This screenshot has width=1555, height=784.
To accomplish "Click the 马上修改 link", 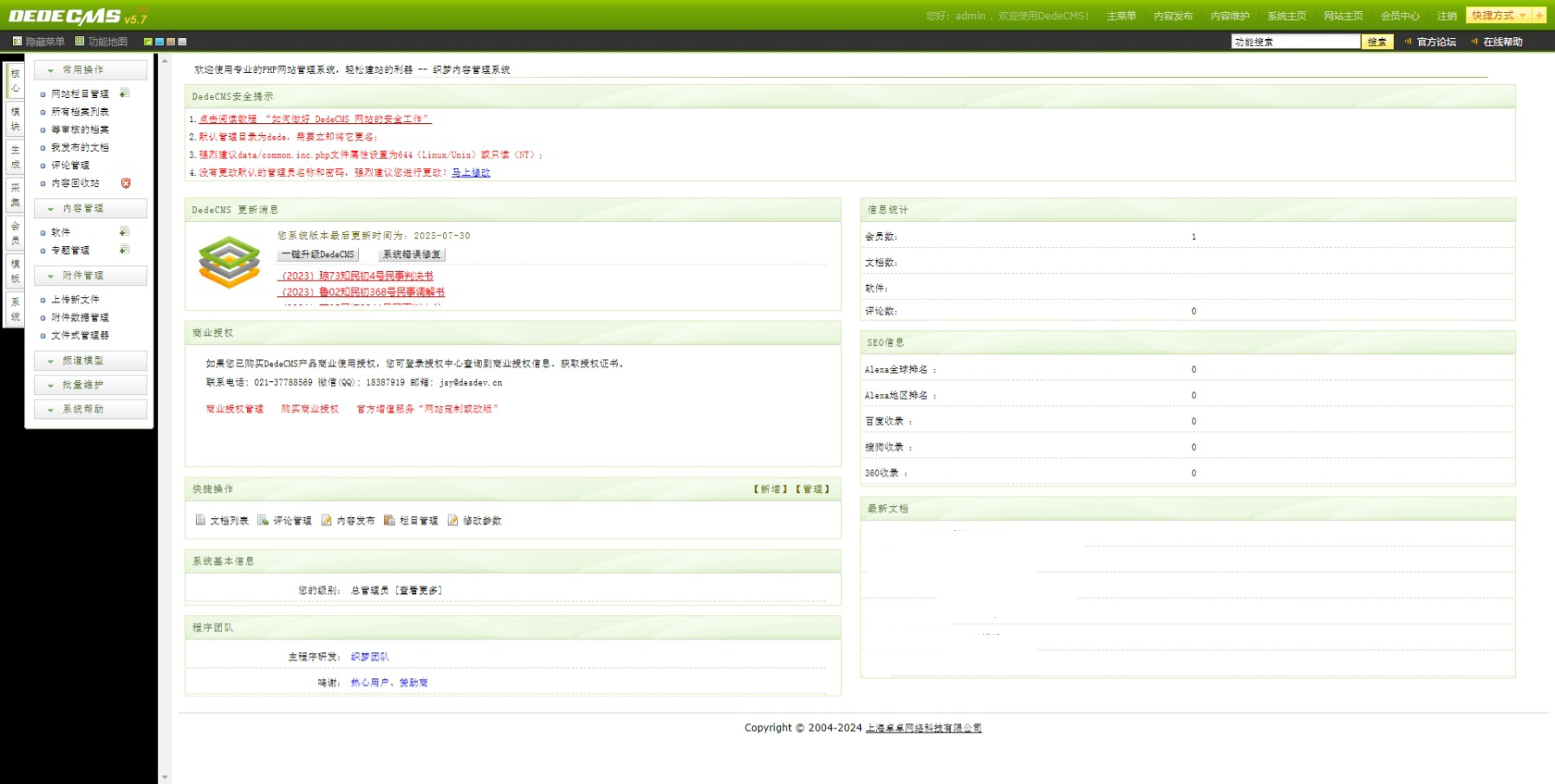I will (x=471, y=172).
